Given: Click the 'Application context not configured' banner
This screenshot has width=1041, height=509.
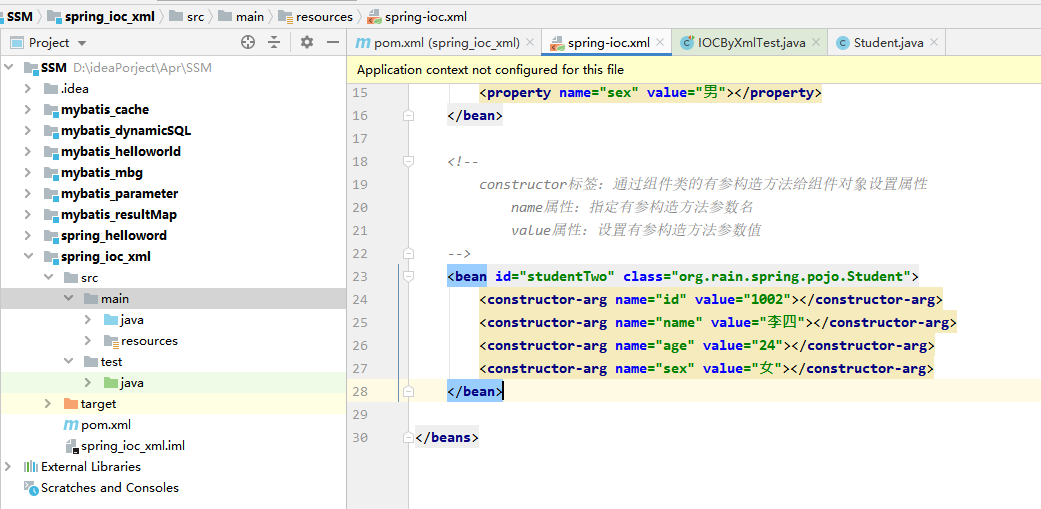Looking at the screenshot, I should (x=694, y=70).
